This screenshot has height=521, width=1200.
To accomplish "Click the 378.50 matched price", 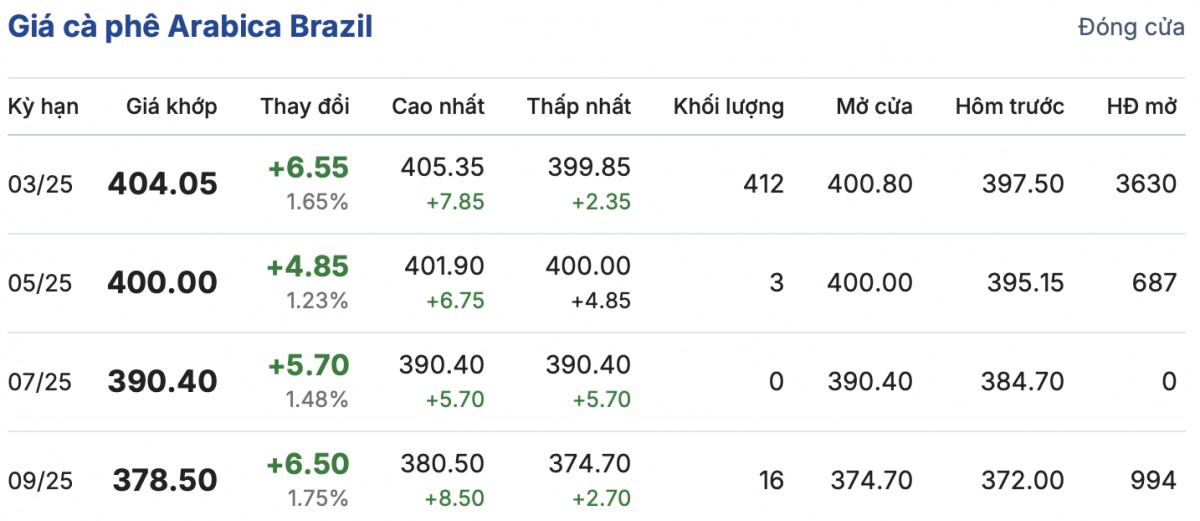I will 165,481.
